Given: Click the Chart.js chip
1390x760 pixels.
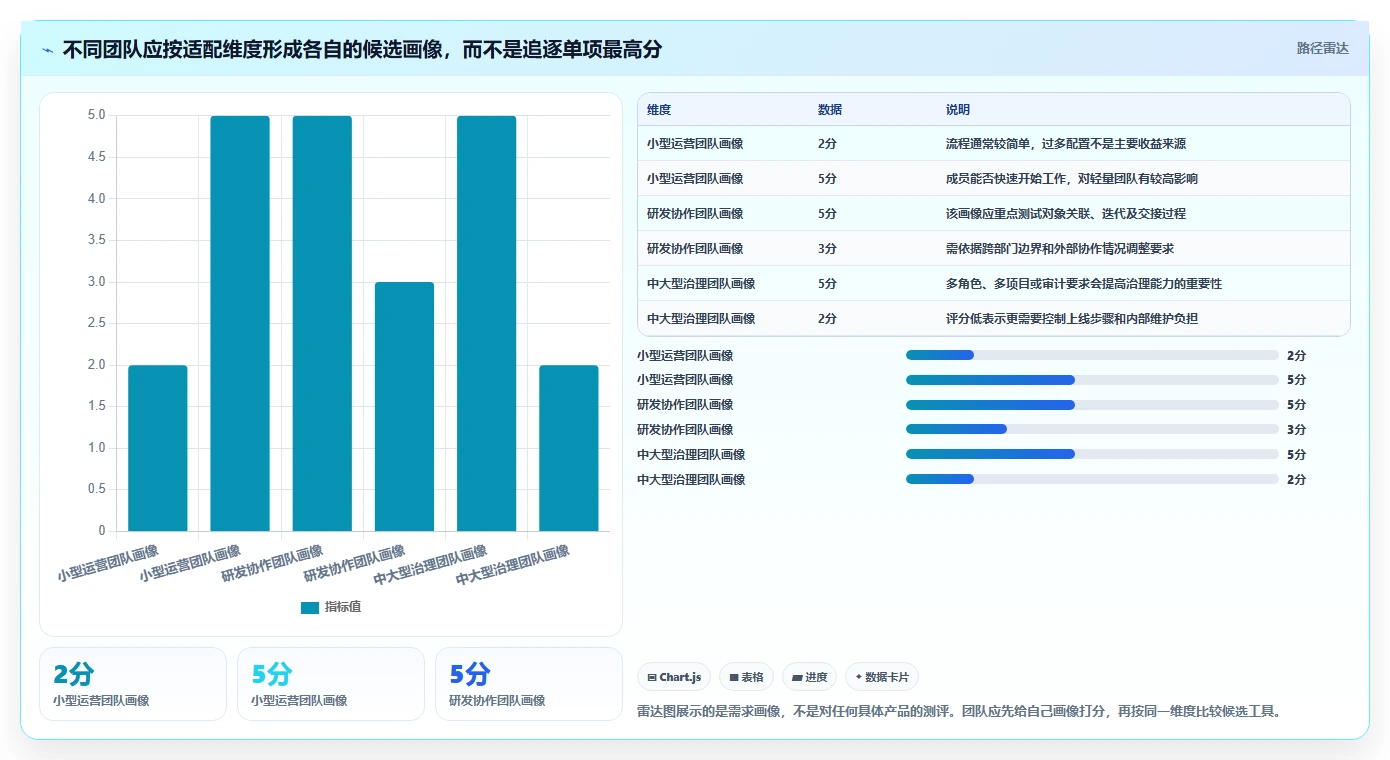Looking at the screenshot, I should pos(674,677).
